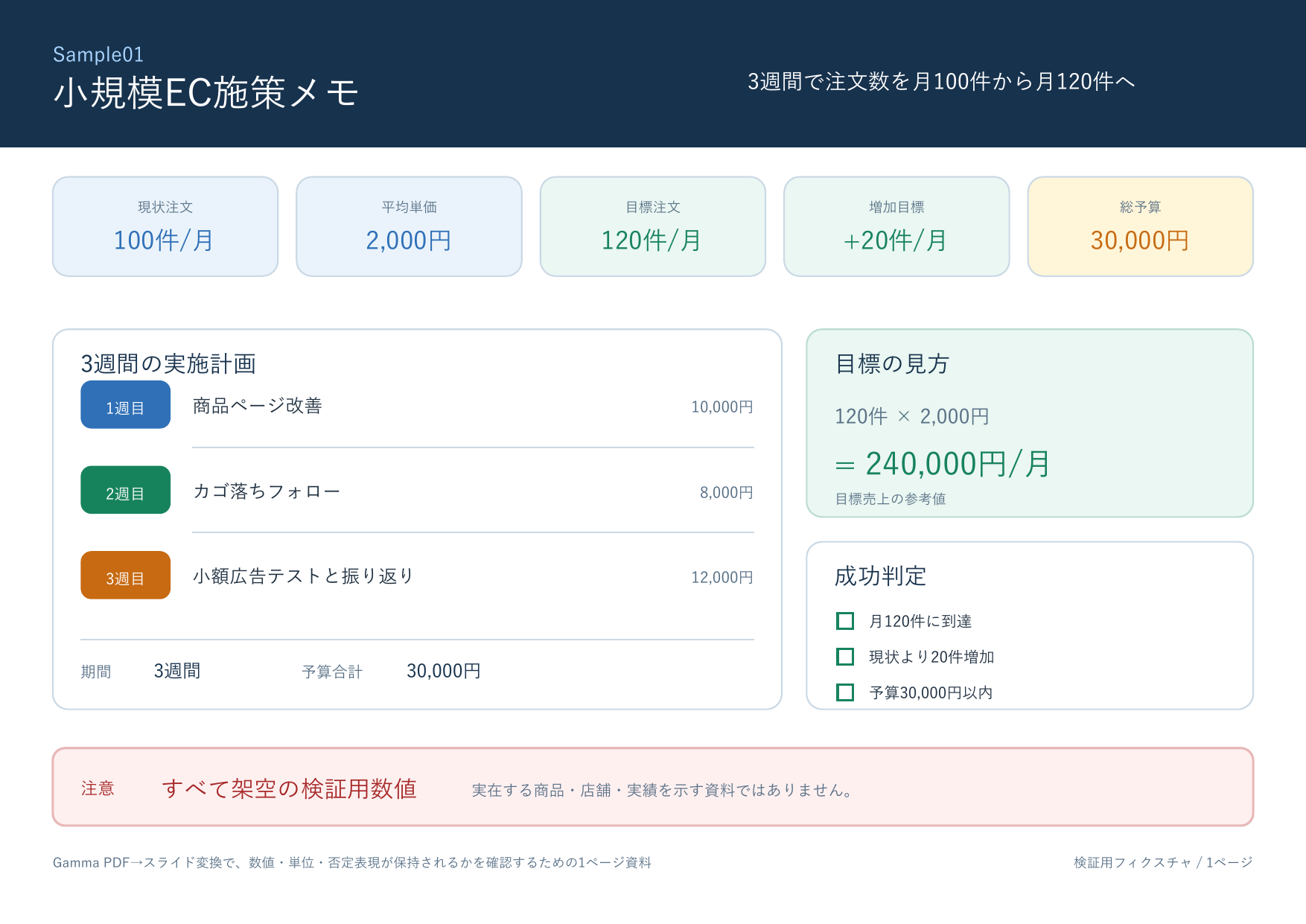Click the 予算合計 label
The image size is (1306, 924).
point(332,672)
